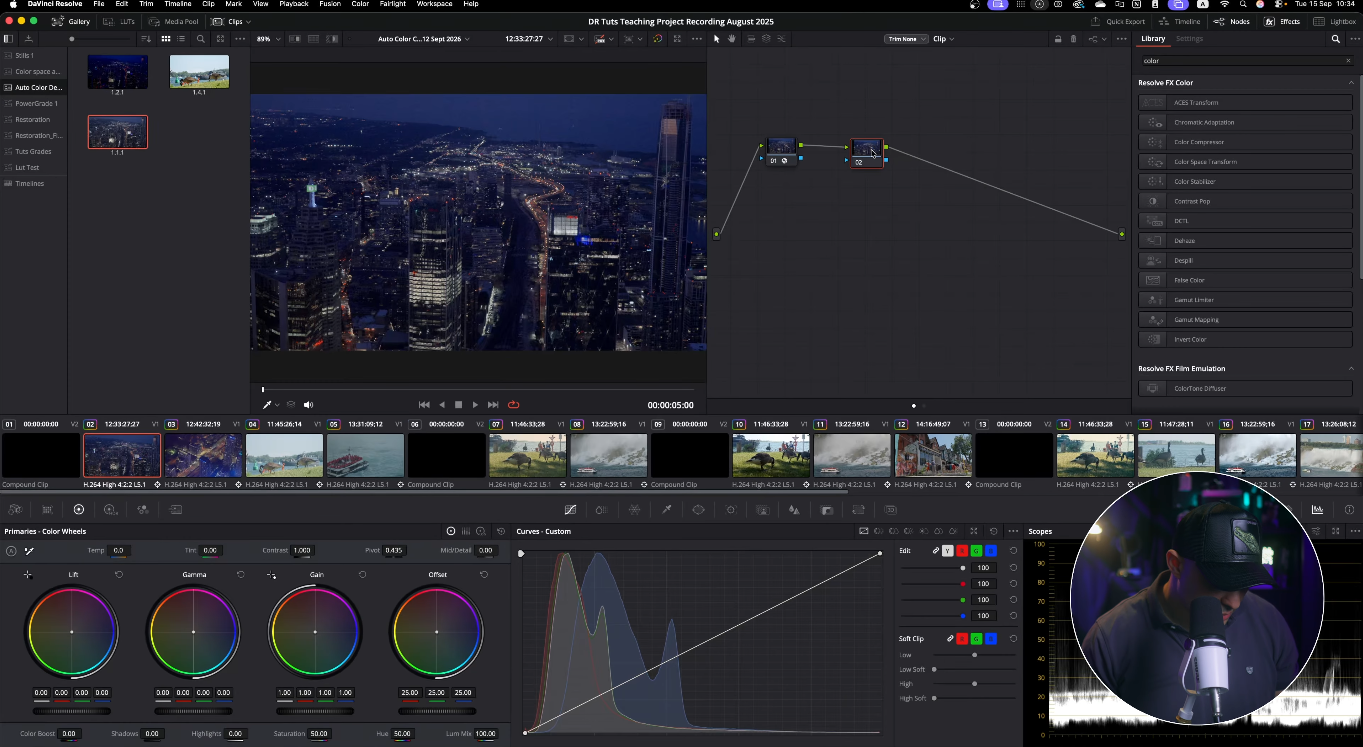The height and width of the screenshot is (747, 1363).
Task: Open the Color Wheels palette icon
Action: (x=79, y=509)
